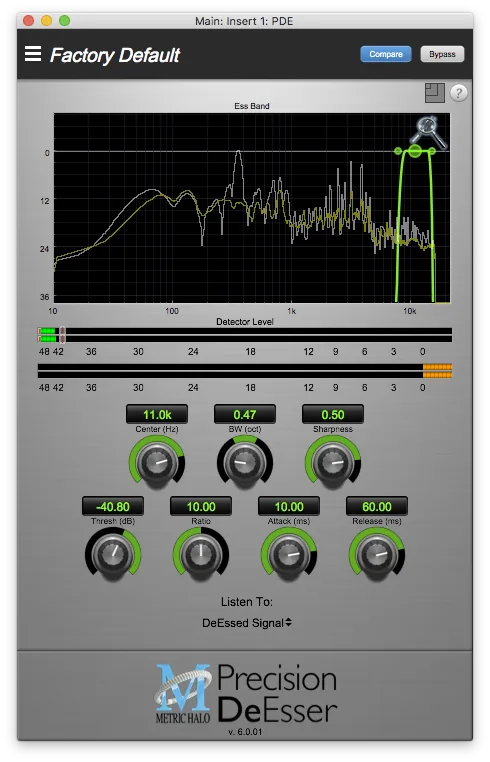
Task: Edit the 0.50 sharpness value field
Action: [332, 415]
